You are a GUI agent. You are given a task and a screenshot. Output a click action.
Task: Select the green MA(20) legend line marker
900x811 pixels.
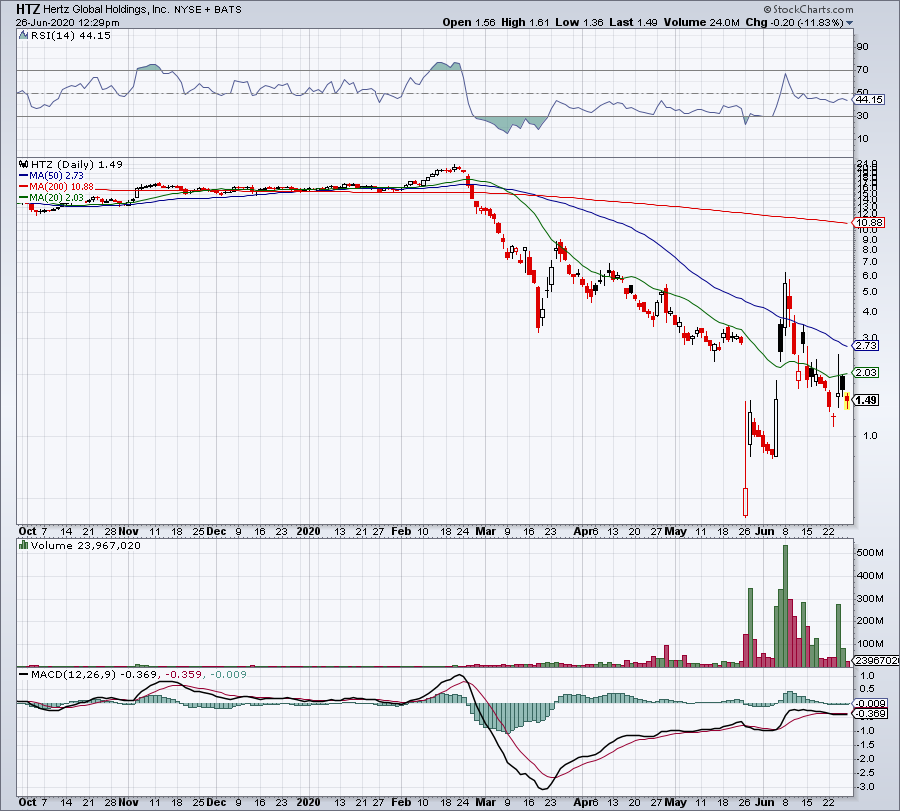click(24, 198)
